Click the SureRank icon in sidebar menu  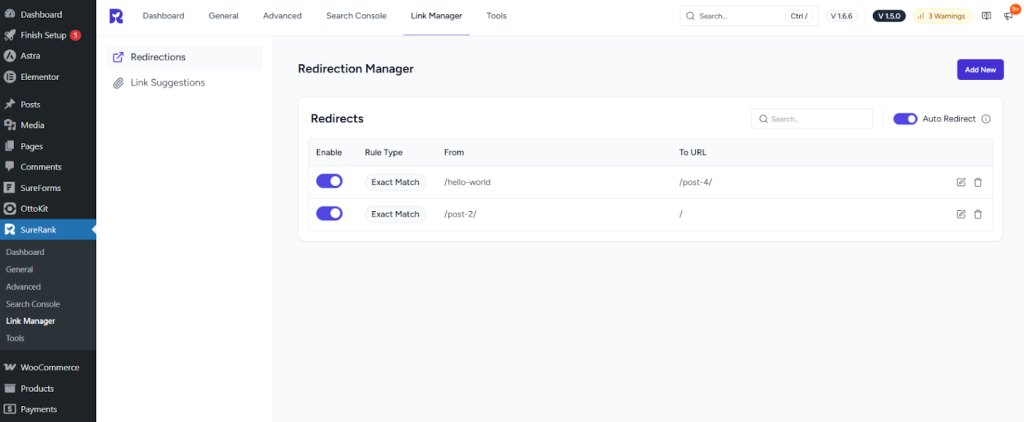point(10,230)
